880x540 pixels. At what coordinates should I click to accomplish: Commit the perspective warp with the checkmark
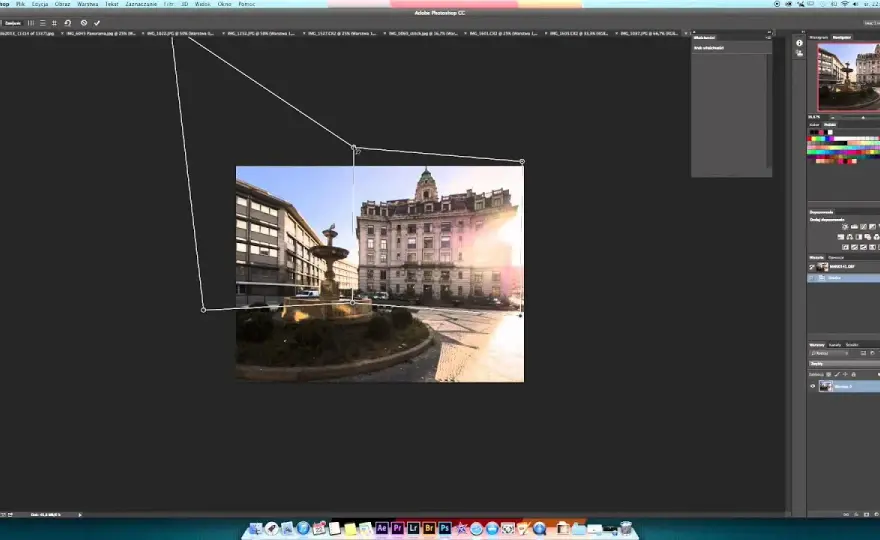coord(97,23)
